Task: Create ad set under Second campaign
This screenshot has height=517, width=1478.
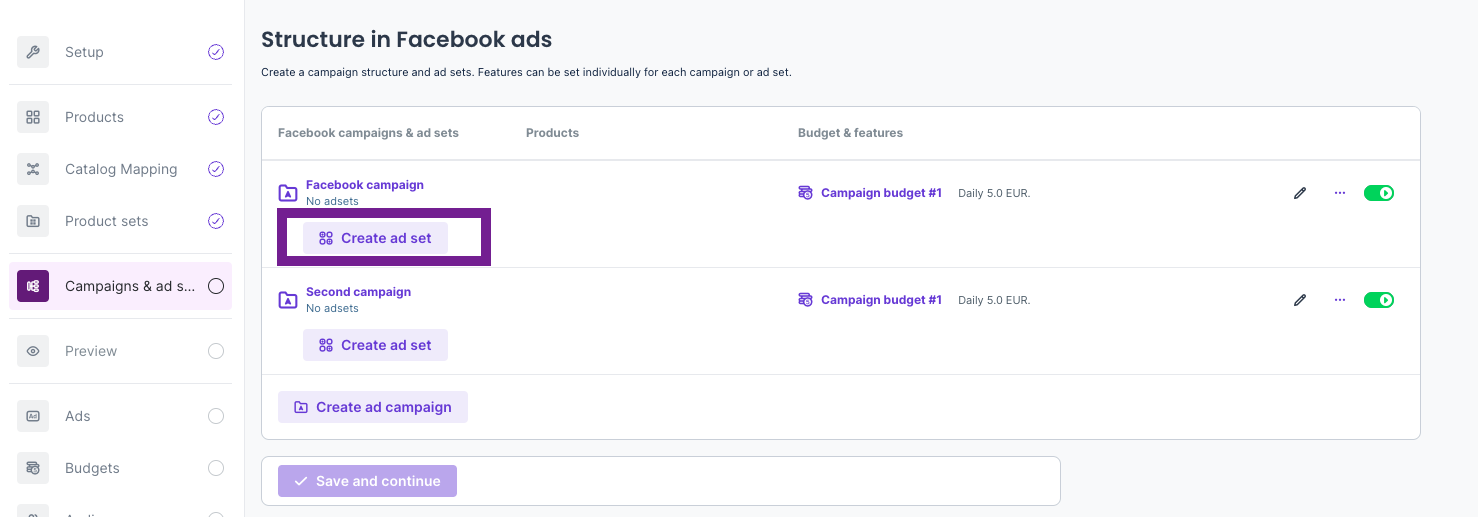Action: click(375, 345)
